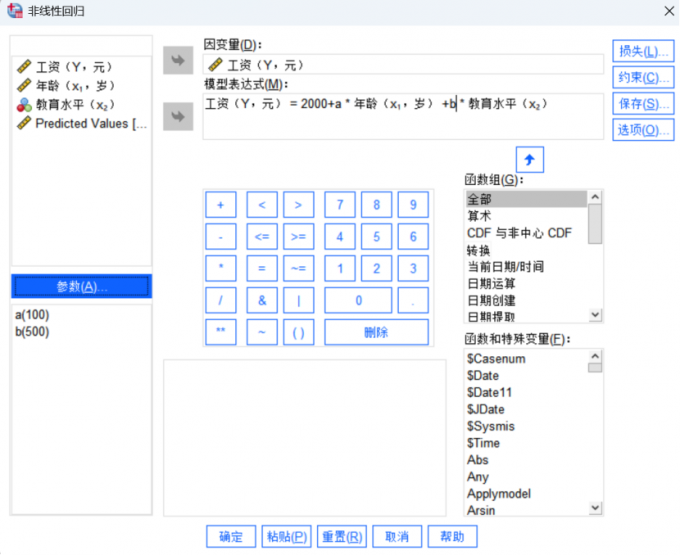This screenshot has width=680, height=555.
Task: Select variable 年龄（x₁，岁） in the list
Action: pos(82,85)
